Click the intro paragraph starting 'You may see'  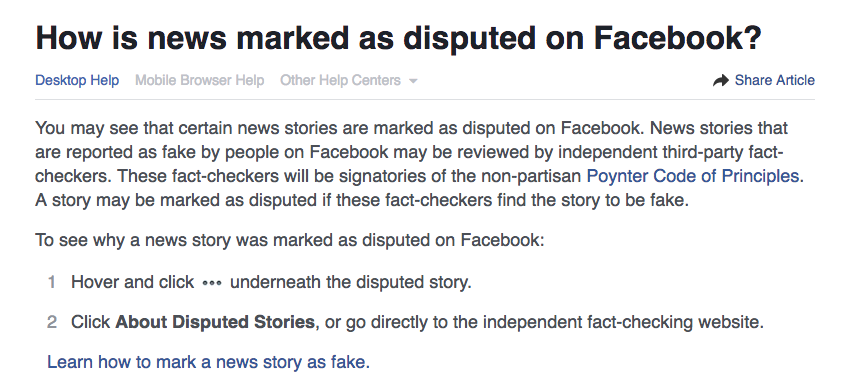[419, 164]
